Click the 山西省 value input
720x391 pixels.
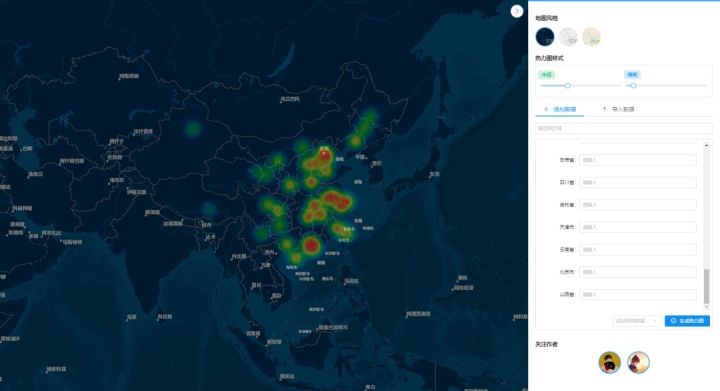[638, 294]
